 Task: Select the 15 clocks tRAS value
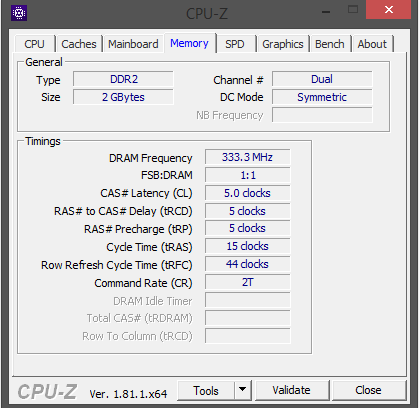[247, 246]
